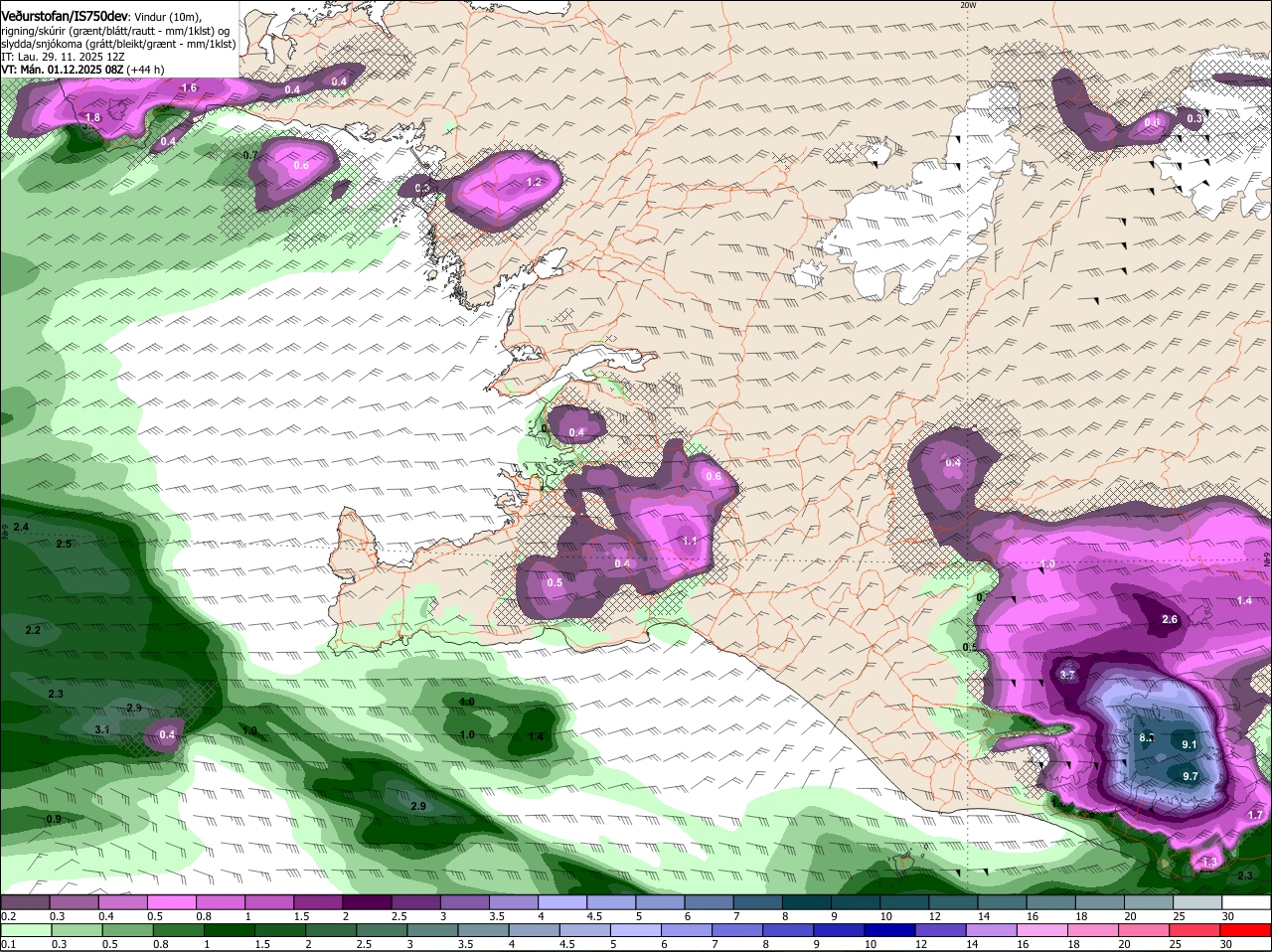Pick the upper legend swatch between 3.5 and 4
This screenshot has height=952, width=1272.
tap(514, 902)
